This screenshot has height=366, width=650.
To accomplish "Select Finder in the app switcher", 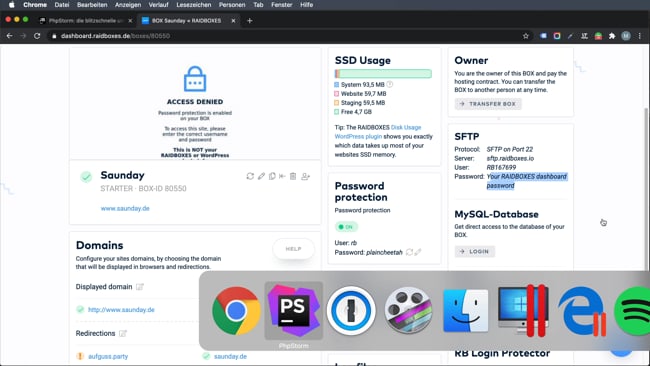I will (466, 311).
